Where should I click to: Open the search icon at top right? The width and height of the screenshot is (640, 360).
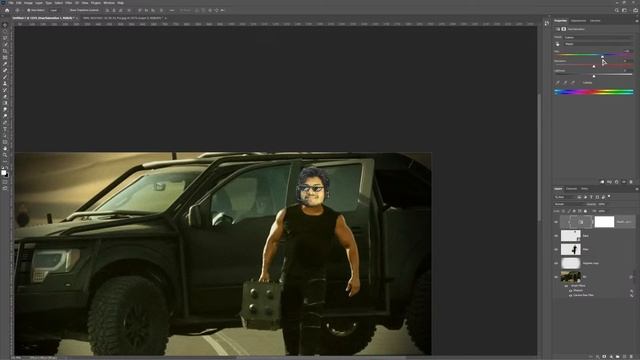(617, 10)
